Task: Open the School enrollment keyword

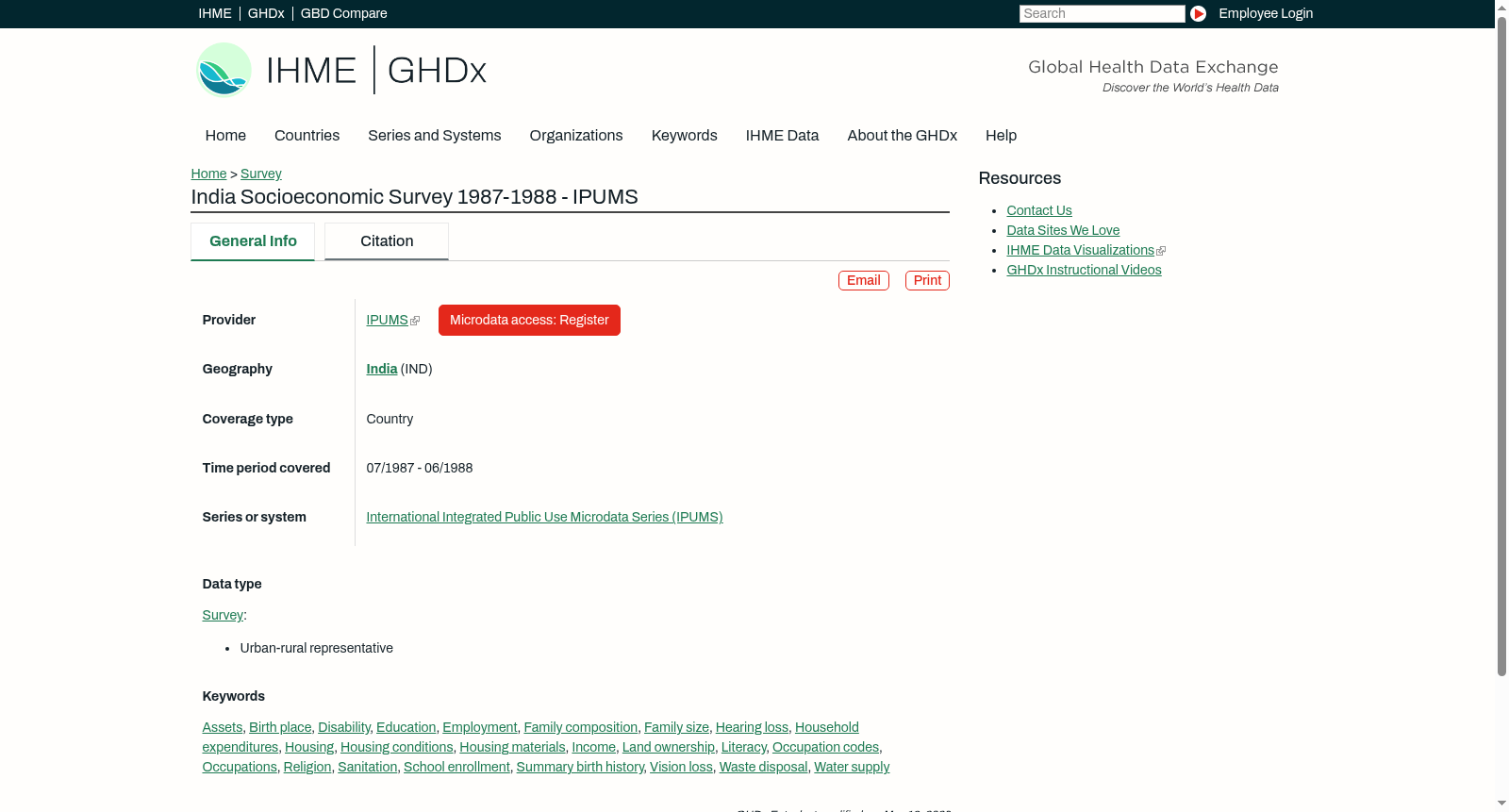Action: point(456,767)
